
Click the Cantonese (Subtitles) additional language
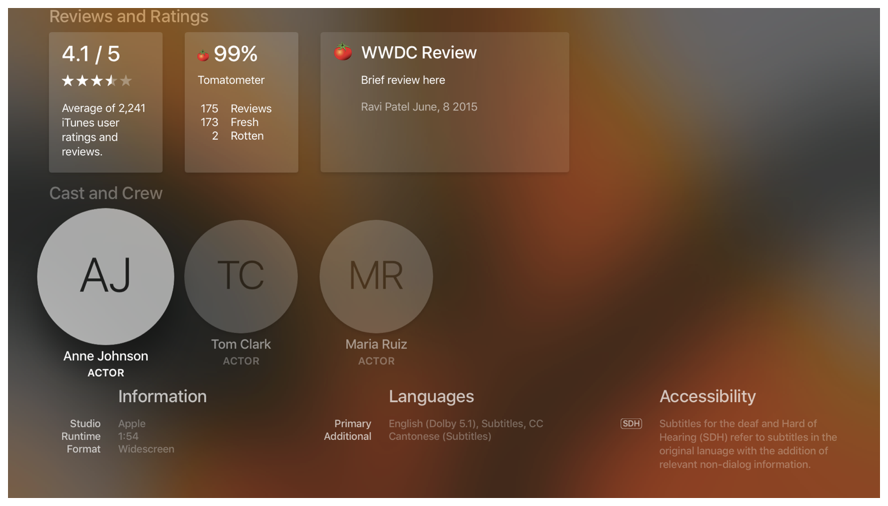coord(440,437)
